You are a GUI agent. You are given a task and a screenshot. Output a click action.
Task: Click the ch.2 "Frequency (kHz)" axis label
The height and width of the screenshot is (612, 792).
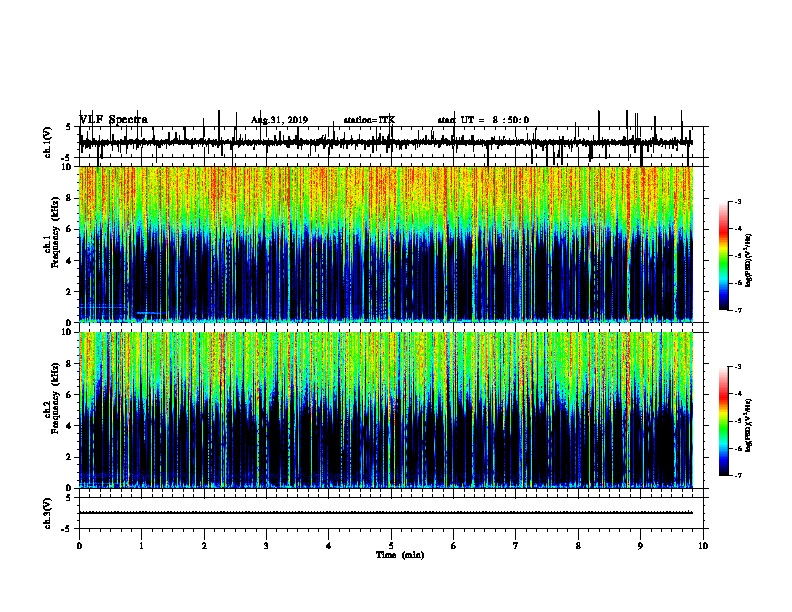pyautogui.click(x=55, y=398)
